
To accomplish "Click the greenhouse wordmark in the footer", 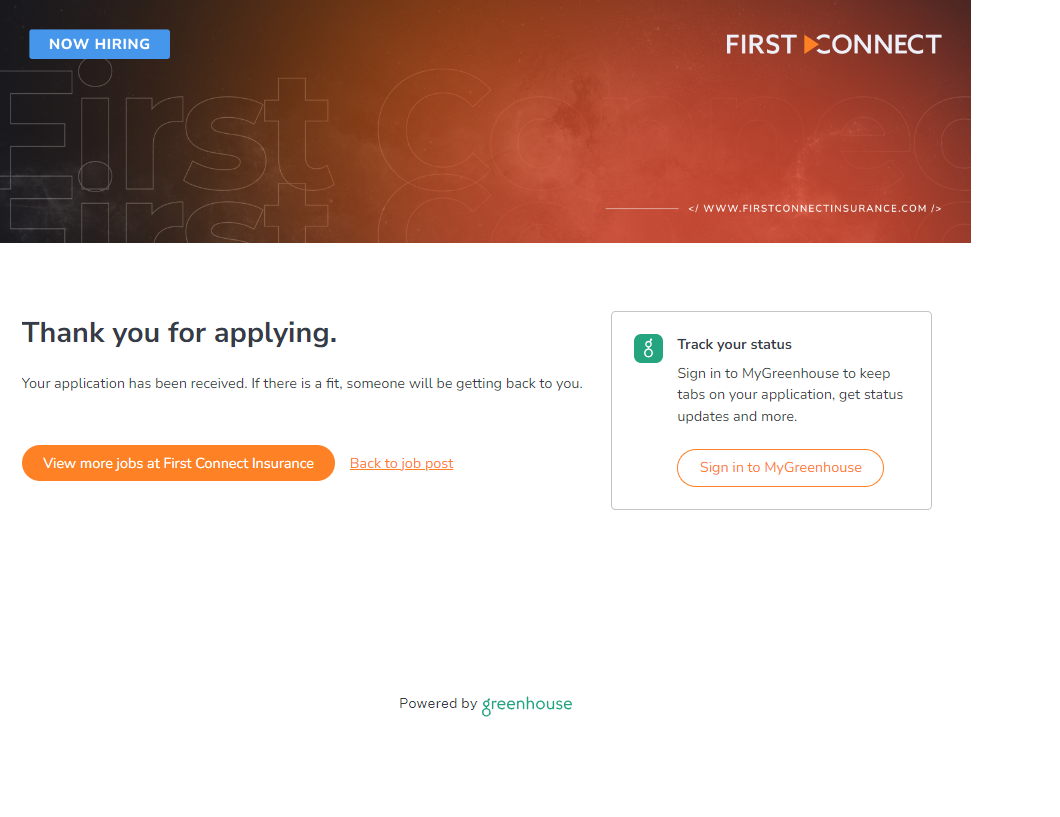I will [x=527, y=704].
